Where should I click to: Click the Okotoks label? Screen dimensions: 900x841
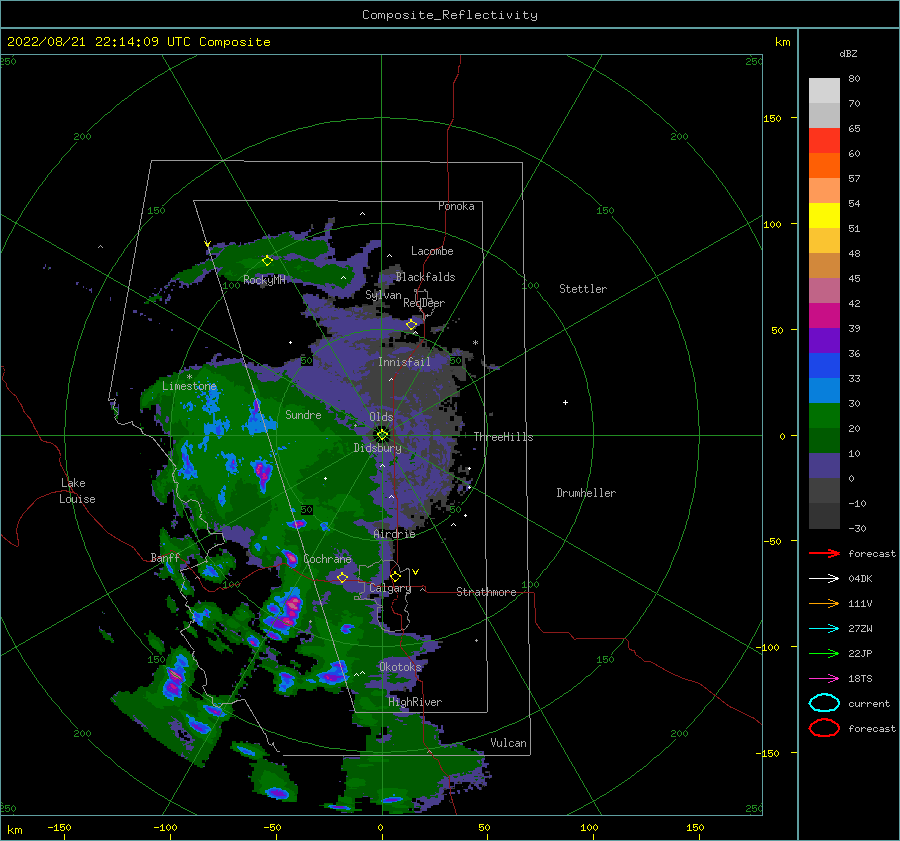coord(400,666)
